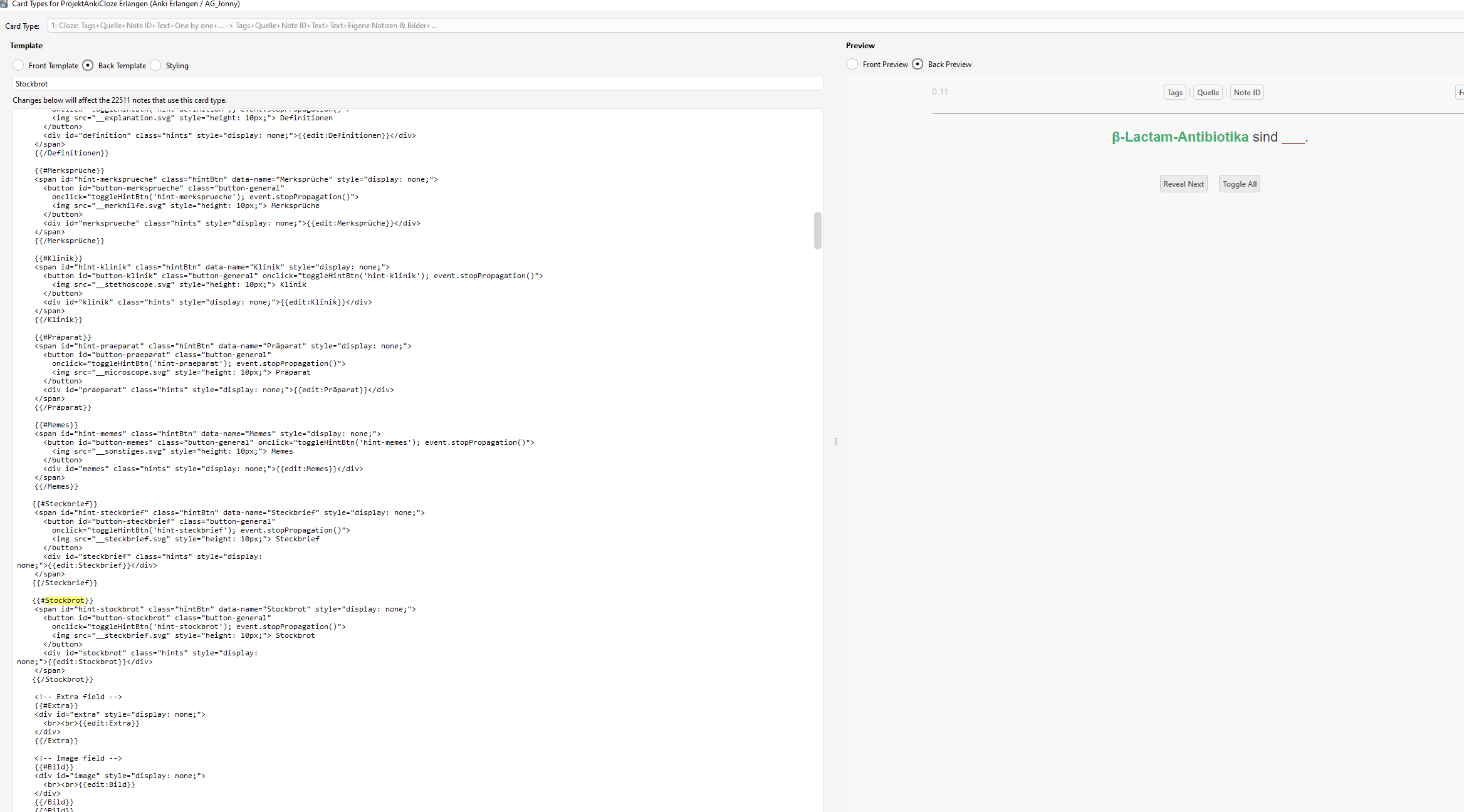Choose the Front Preview radio button
Image resolution: width=1464 pixels, height=812 pixels.
[x=852, y=65]
